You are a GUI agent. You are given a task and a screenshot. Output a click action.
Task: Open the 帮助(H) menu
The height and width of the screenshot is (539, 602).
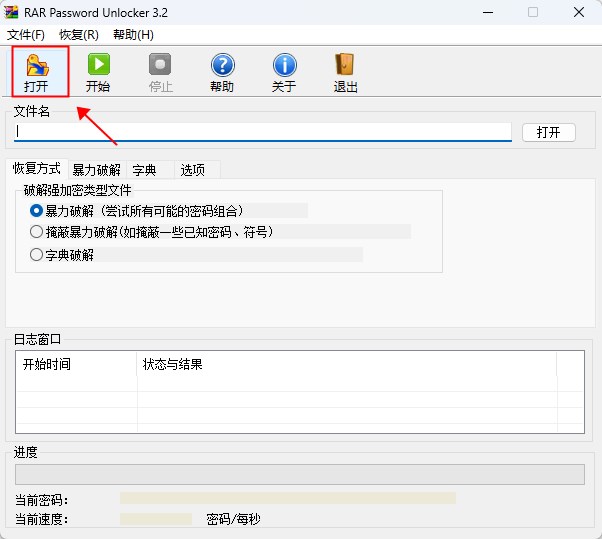(x=133, y=35)
